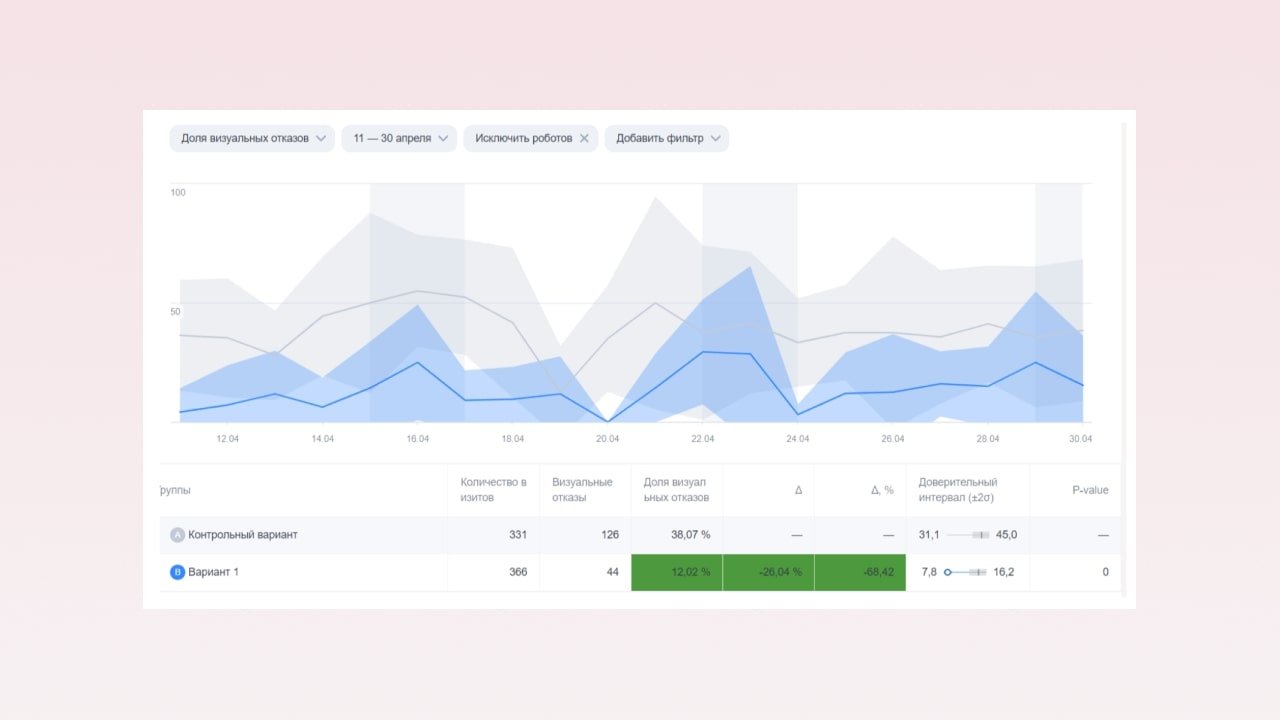Click the blue B badge of Вариант 1
The width and height of the screenshot is (1280, 720).
point(178,573)
